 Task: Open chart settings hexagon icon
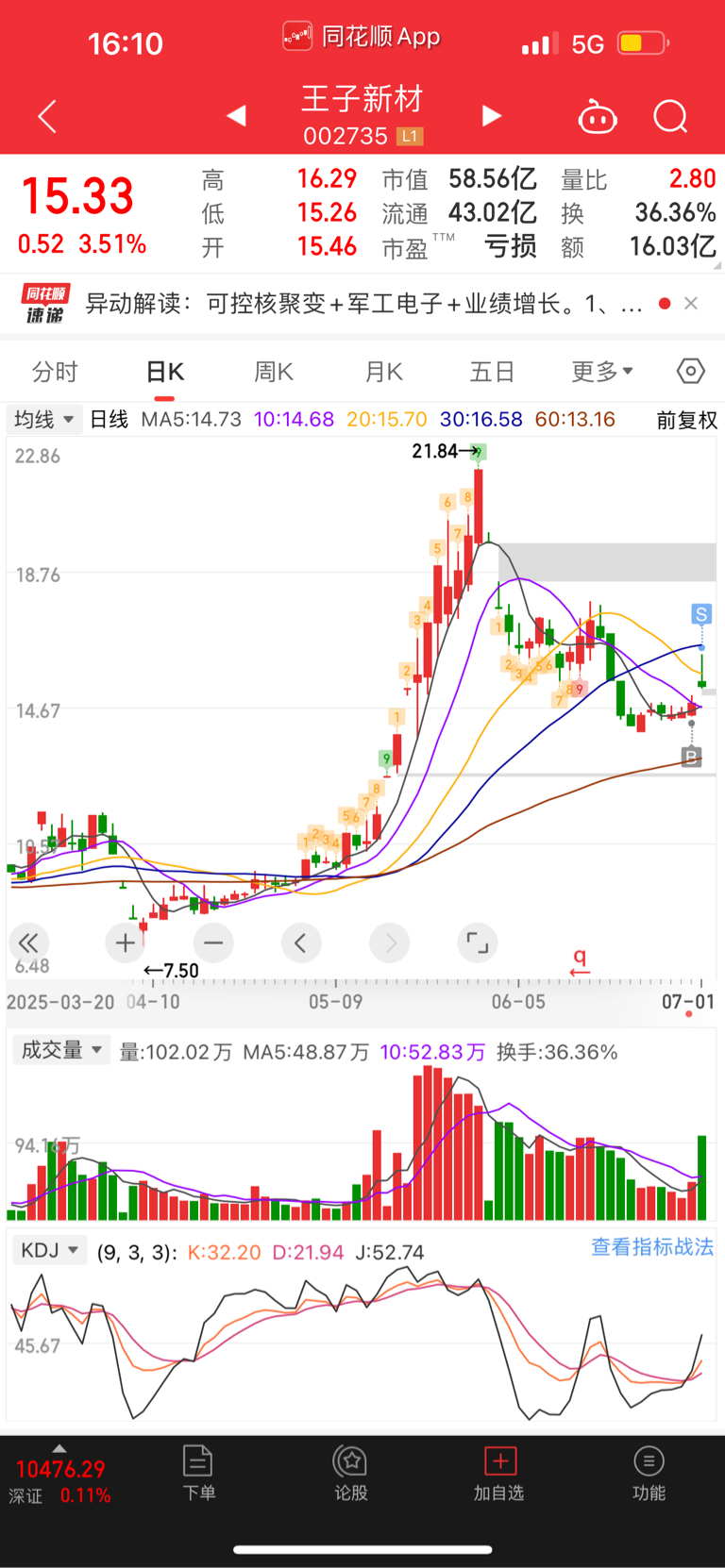point(691,371)
